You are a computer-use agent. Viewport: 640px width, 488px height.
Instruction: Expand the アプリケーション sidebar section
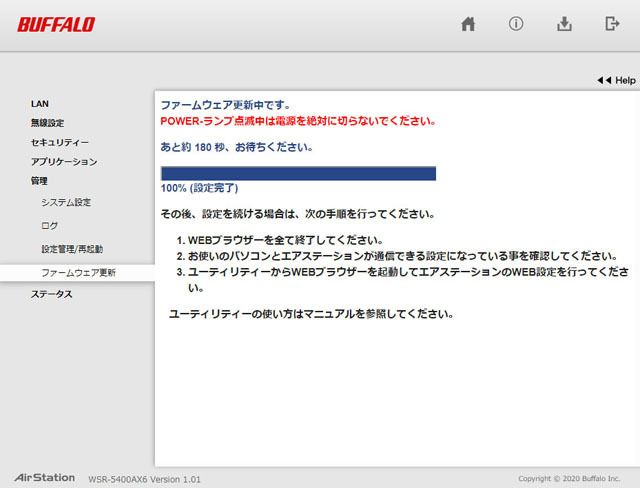point(64,162)
